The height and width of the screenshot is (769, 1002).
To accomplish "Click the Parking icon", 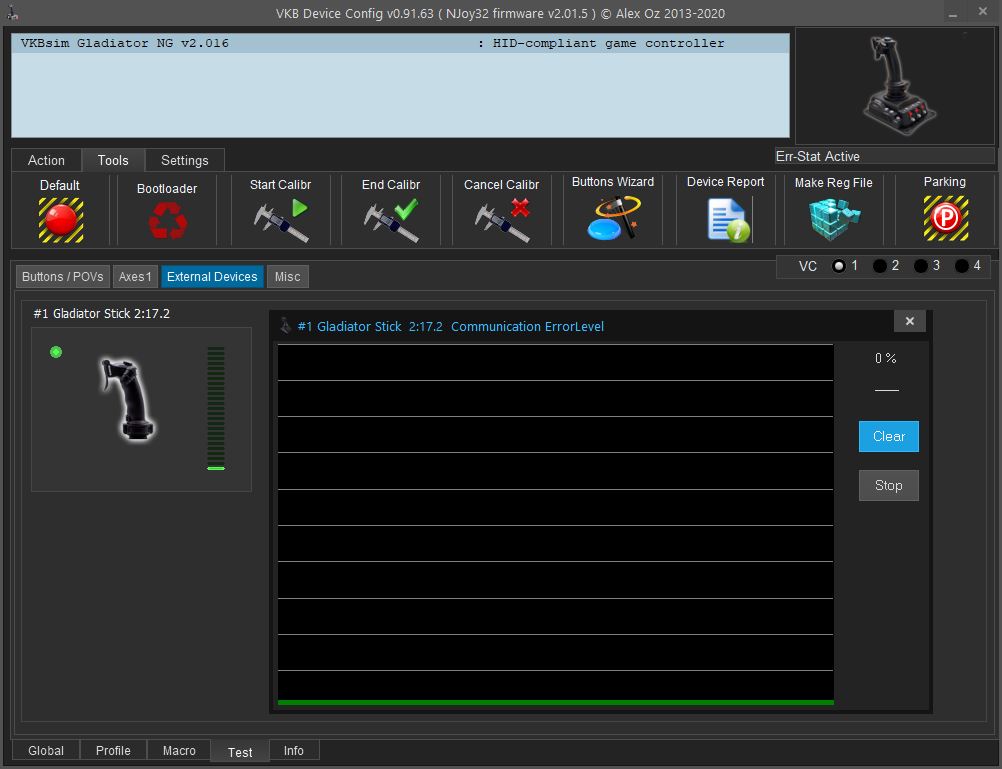I will 946,218.
